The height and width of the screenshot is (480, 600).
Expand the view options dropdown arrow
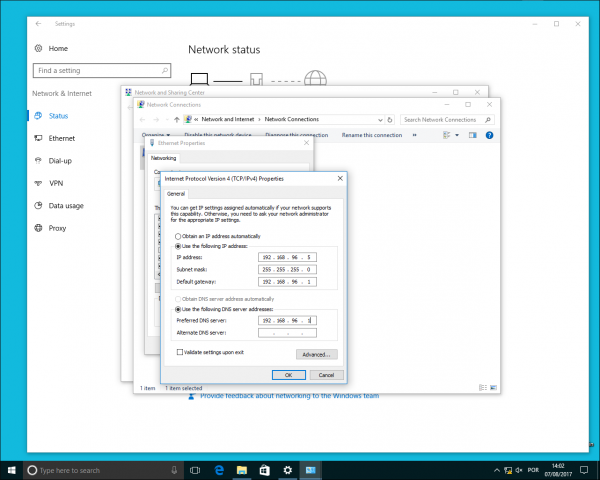[x=457, y=135]
